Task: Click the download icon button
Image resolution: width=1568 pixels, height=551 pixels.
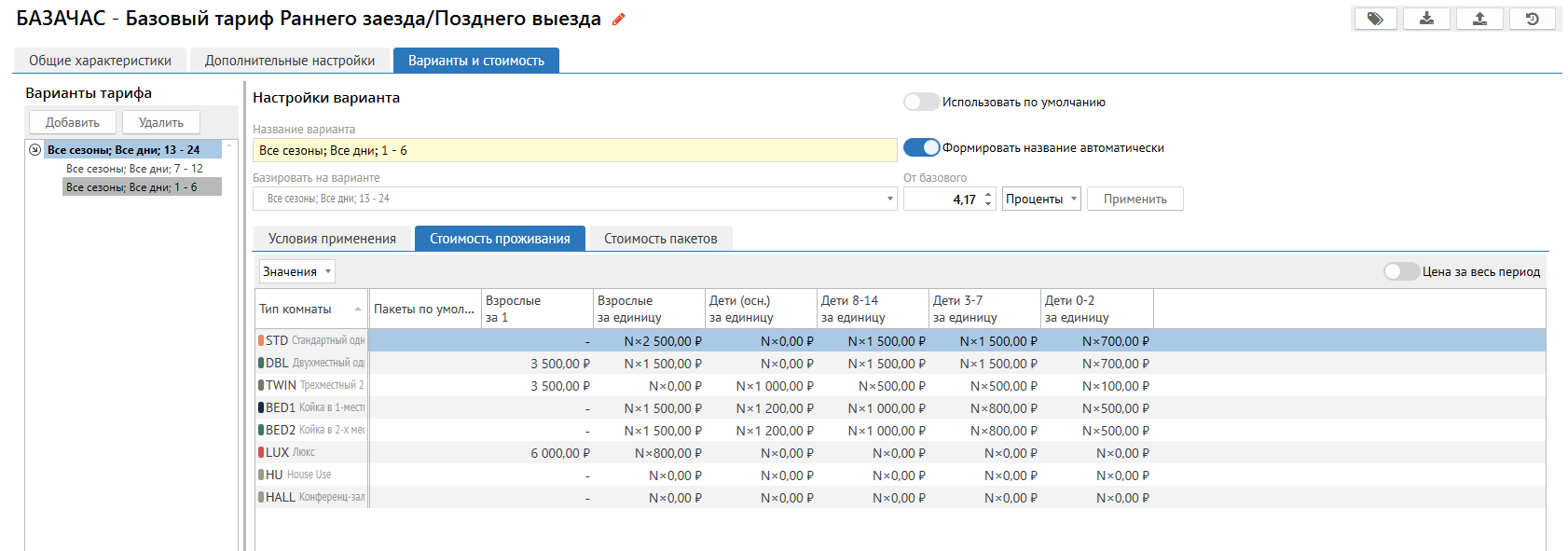Action: click(1427, 19)
